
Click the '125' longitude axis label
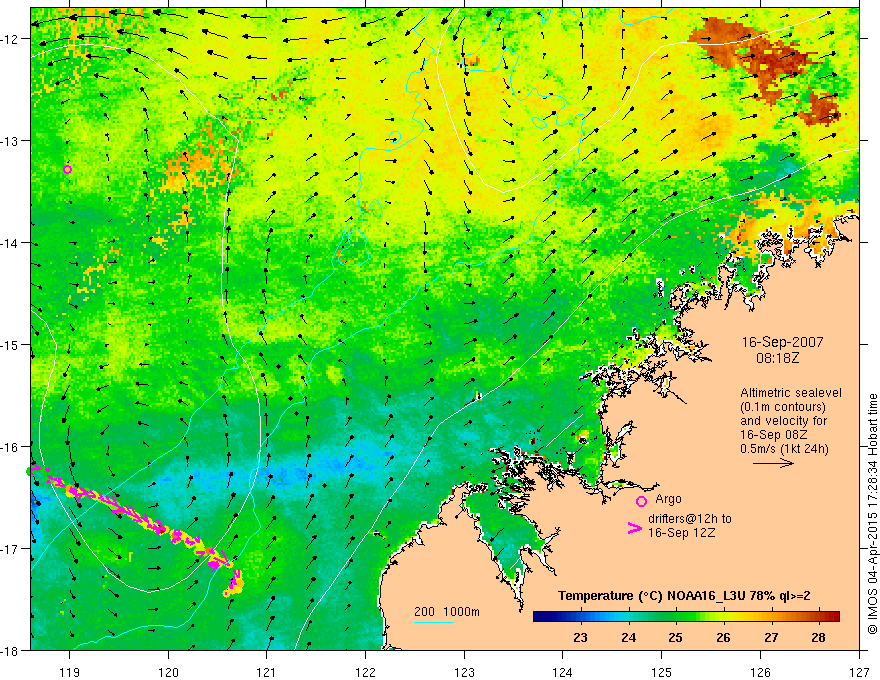(662, 672)
